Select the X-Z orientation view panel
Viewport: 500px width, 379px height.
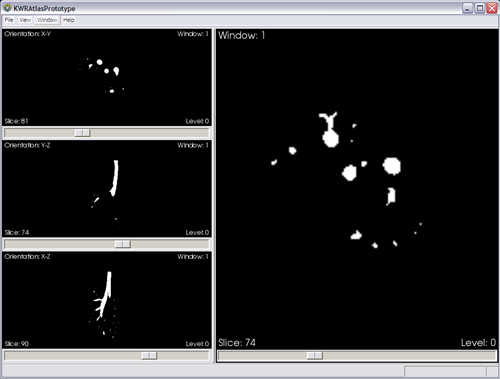107,300
